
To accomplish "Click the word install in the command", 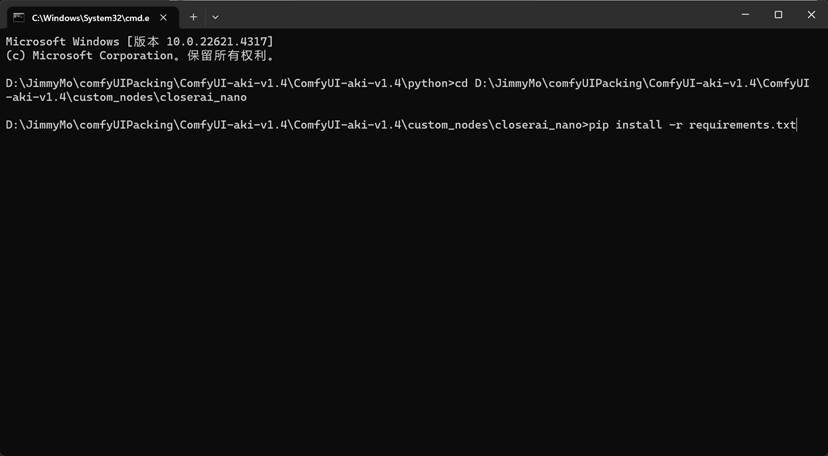I will (x=638, y=125).
